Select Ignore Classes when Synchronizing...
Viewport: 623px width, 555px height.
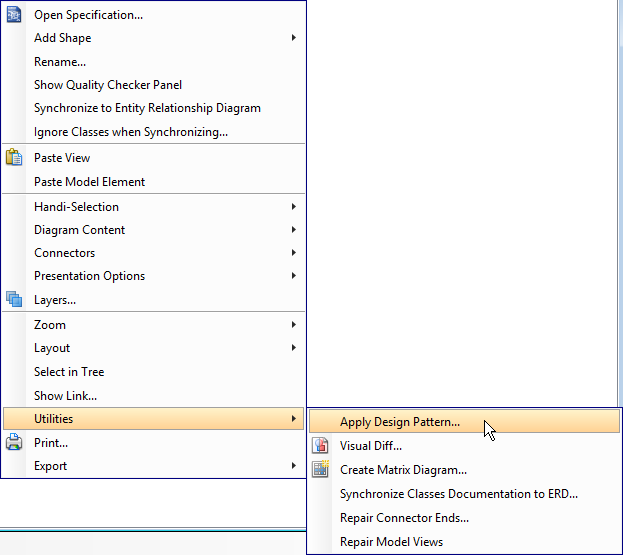tap(153, 131)
